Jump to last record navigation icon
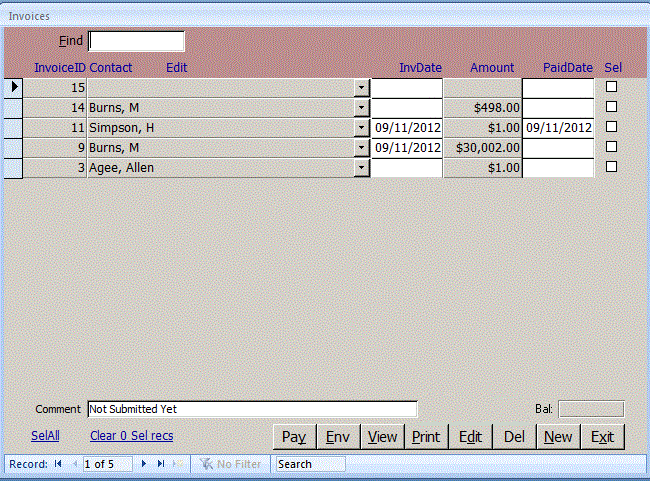This screenshot has width=650, height=481. click(161, 464)
